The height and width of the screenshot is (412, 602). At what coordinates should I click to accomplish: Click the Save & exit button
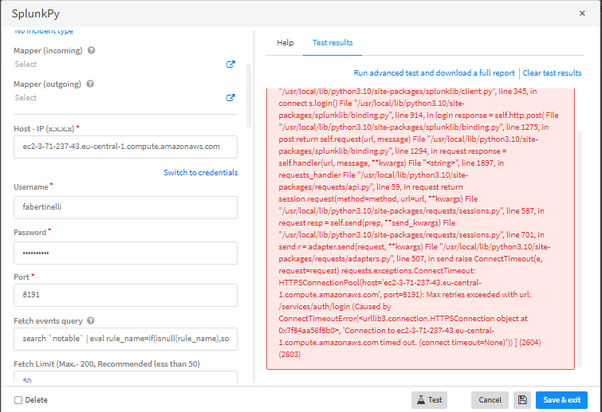tap(562, 399)
